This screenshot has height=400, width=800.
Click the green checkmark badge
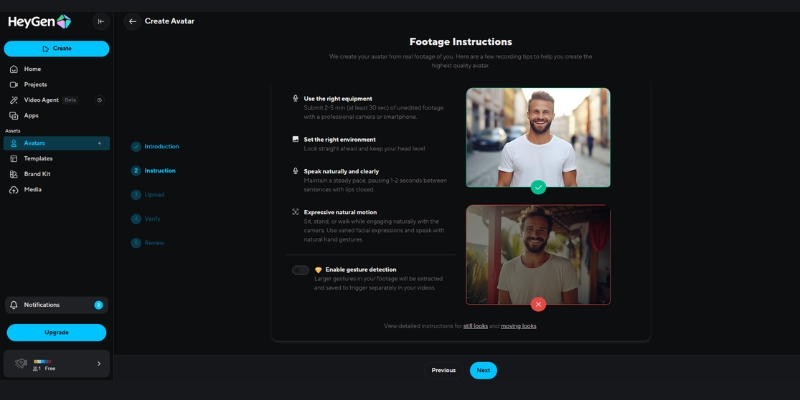pos(538,187)
